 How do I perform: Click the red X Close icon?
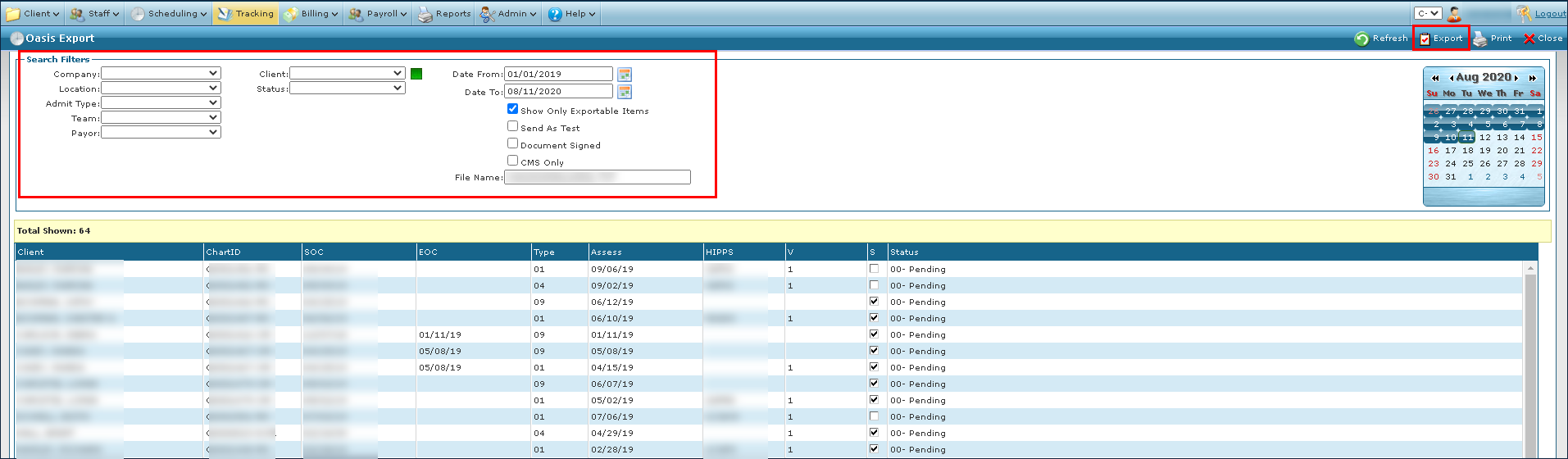click(1529, 39)
